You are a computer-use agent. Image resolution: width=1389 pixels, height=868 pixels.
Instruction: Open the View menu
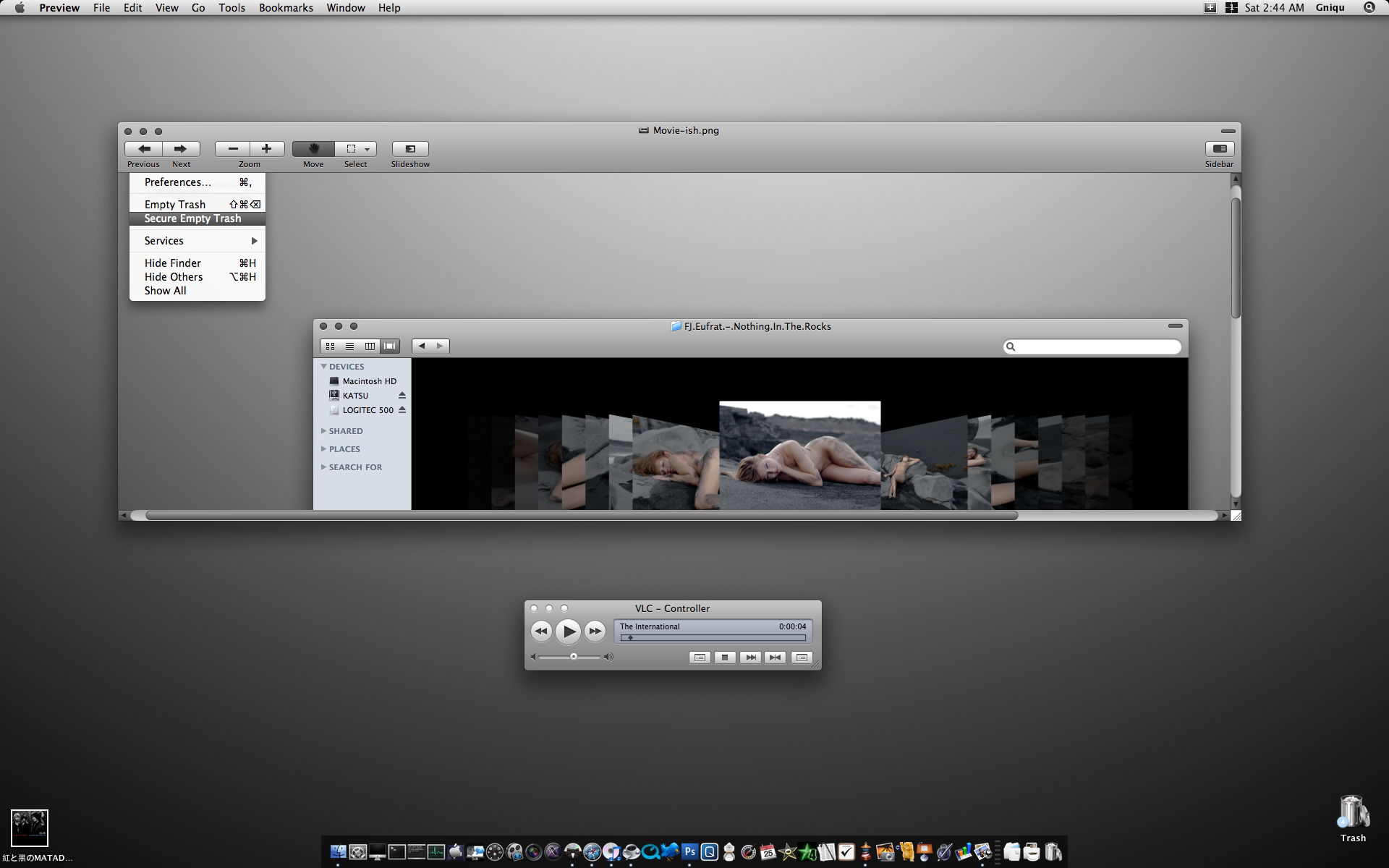[x=166, y=8]
